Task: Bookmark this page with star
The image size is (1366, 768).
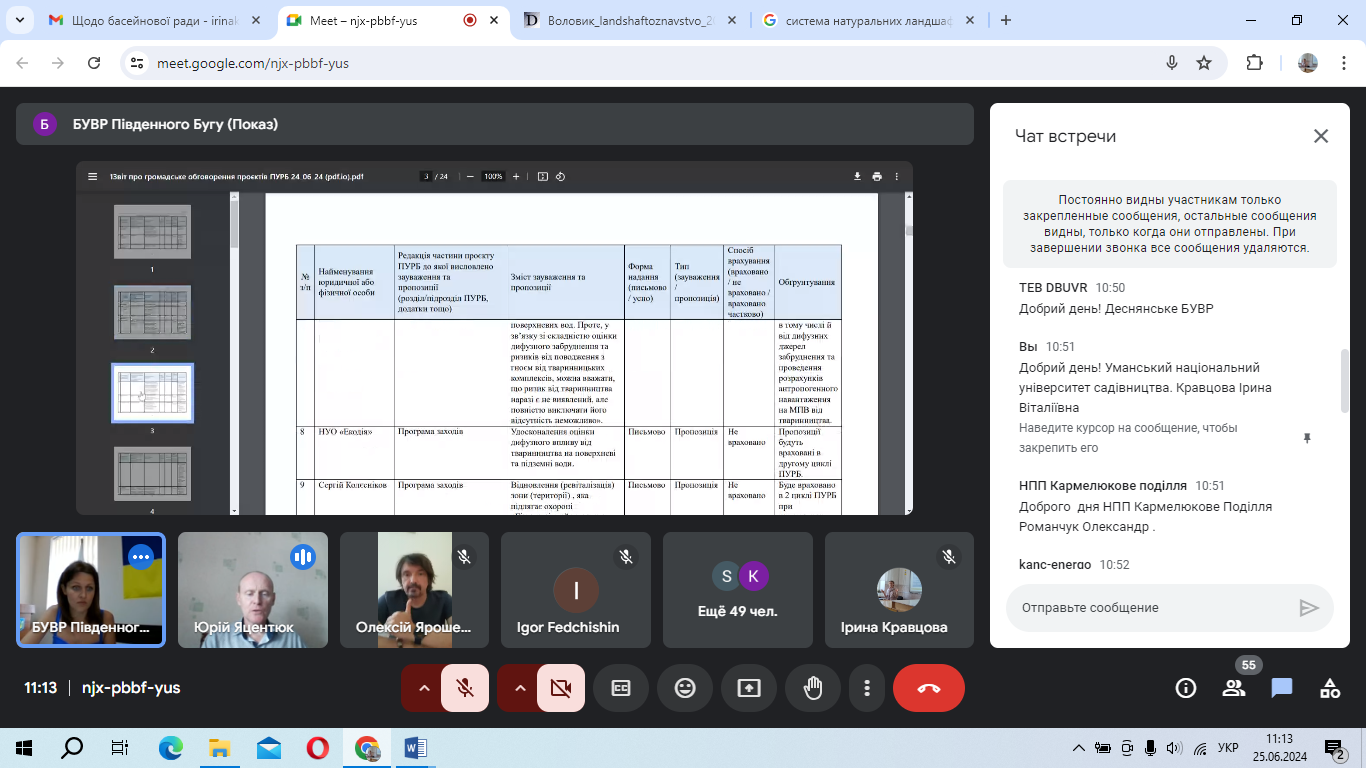Action: (x=1204, y=63)
